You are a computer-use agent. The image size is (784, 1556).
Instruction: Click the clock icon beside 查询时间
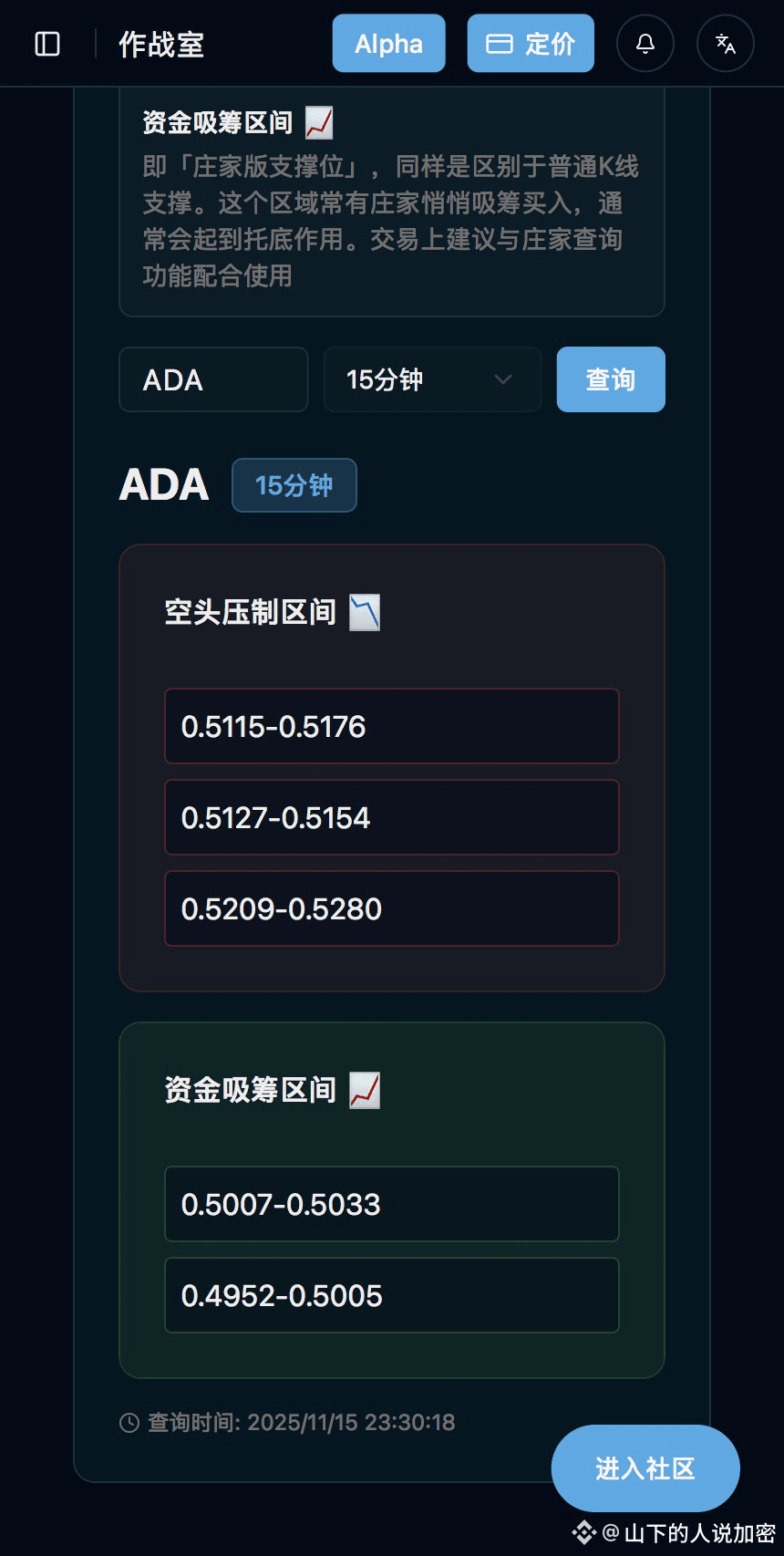coord(129,1423)
